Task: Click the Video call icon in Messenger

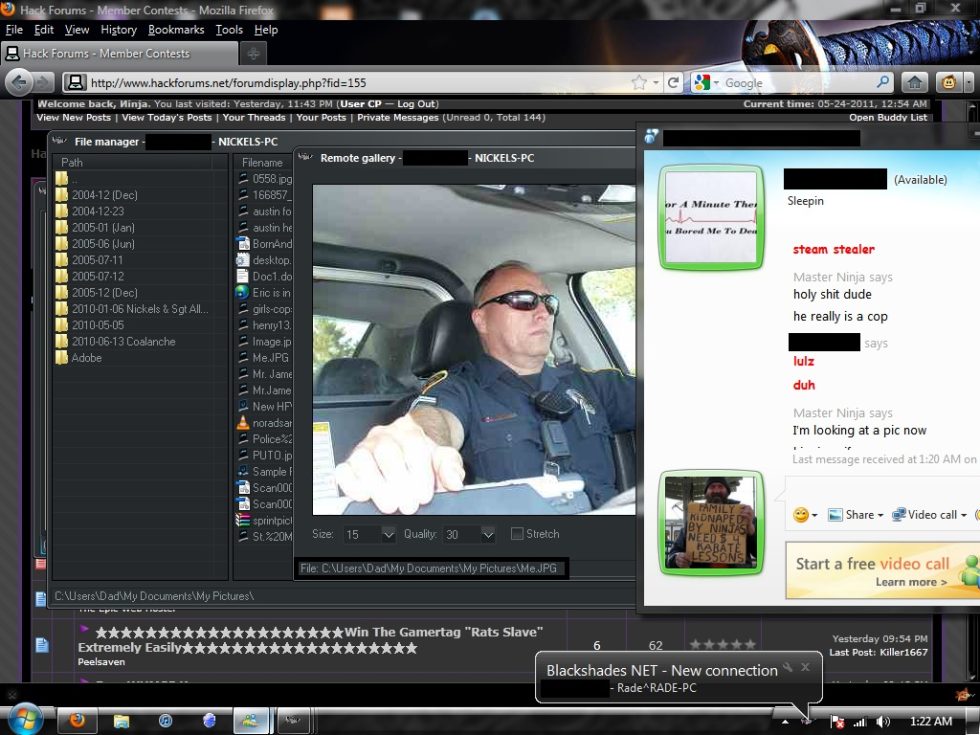Action: point(899,514)
